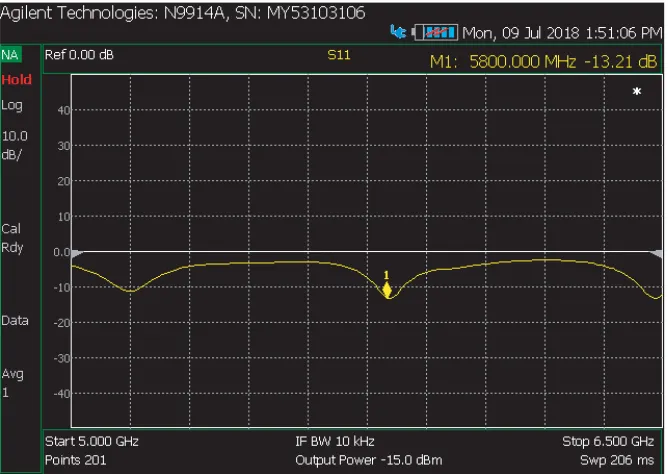Click the -10 y-axis label

62,287
